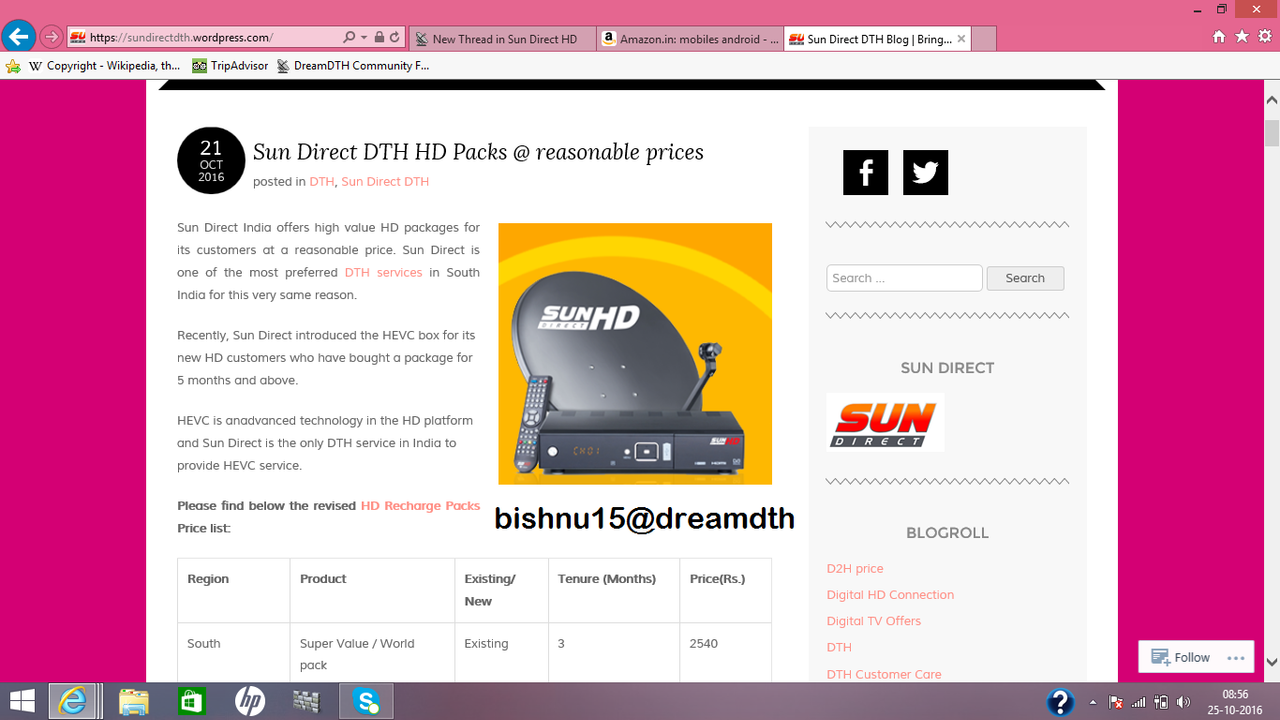Close the Sun Direct DTH Blog tab
The image size is (1280, 720).
(x=961, y=39)
